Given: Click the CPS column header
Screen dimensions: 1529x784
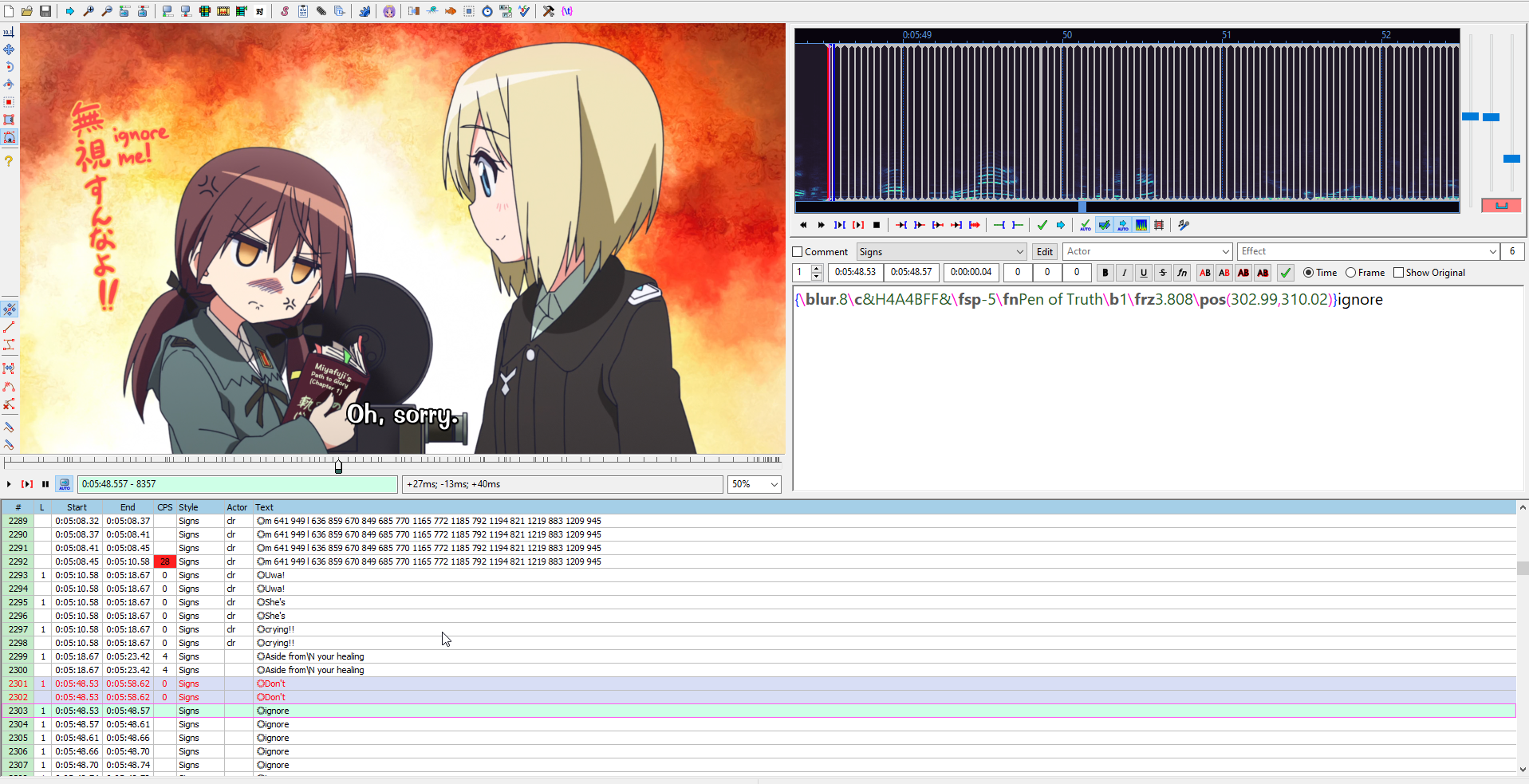Looking at the screenshot, I should 164,507.
